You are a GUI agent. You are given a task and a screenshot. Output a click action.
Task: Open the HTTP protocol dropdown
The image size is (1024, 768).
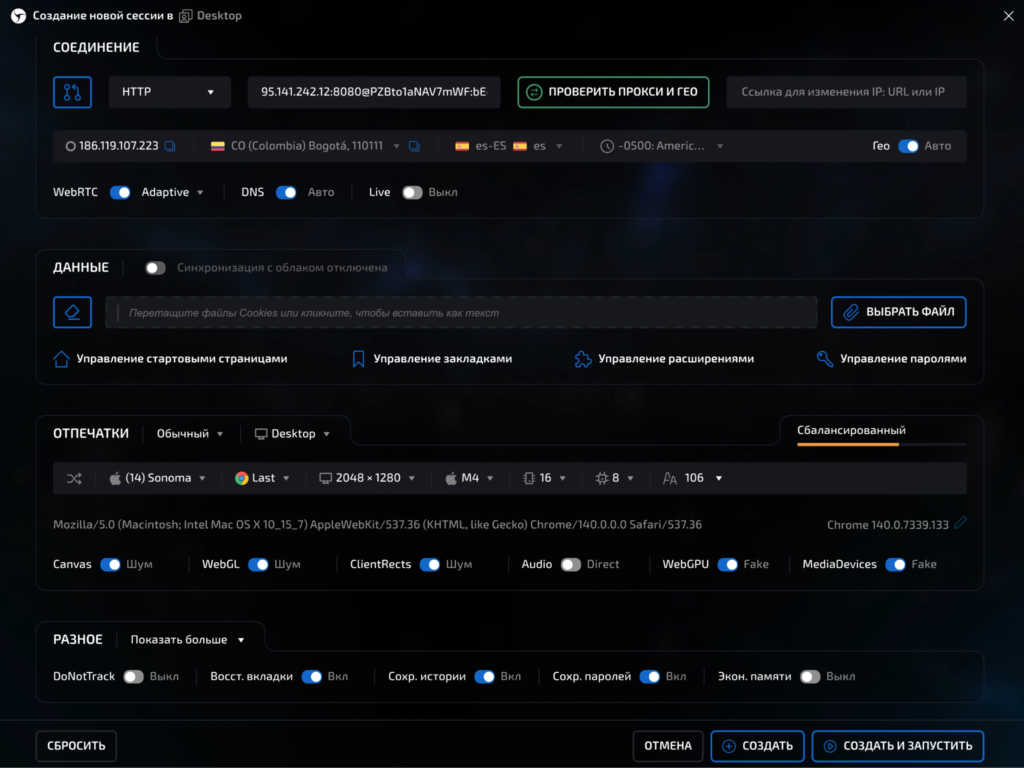pos(169,92)
